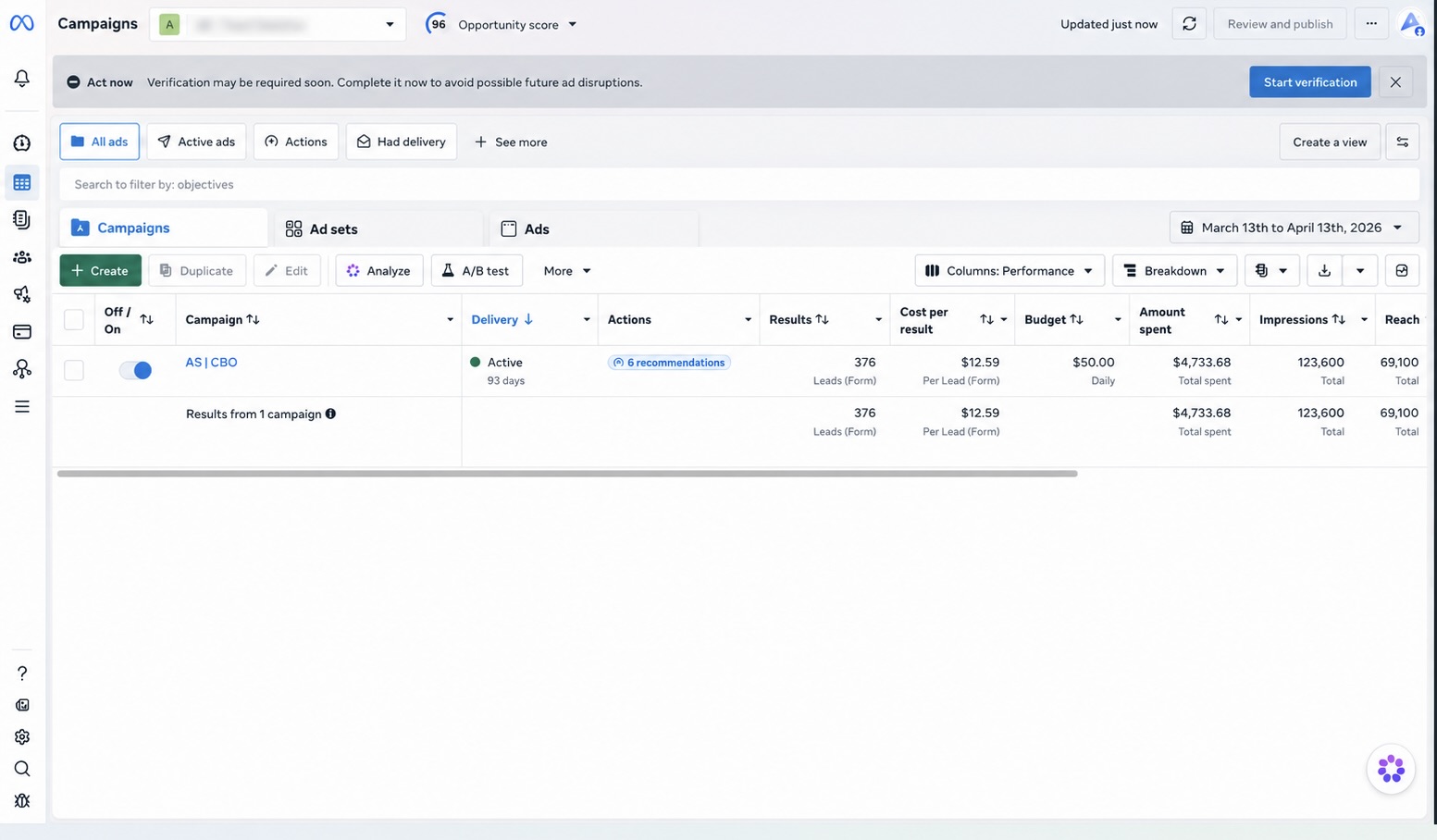Open the reports dropdown next to Breakdown

pos(1271,271)
